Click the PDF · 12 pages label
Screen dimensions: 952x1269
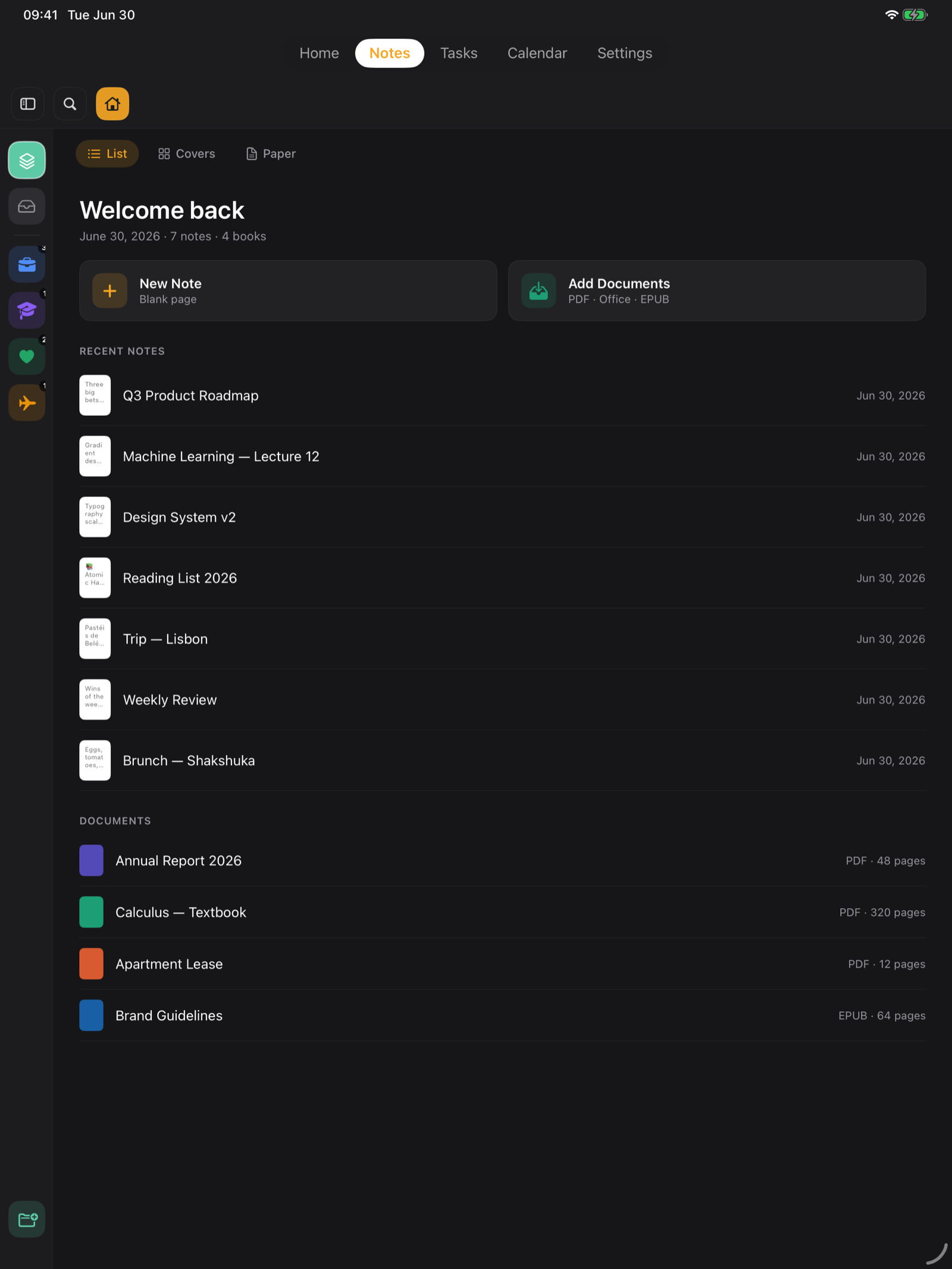[x=887, y=964]
